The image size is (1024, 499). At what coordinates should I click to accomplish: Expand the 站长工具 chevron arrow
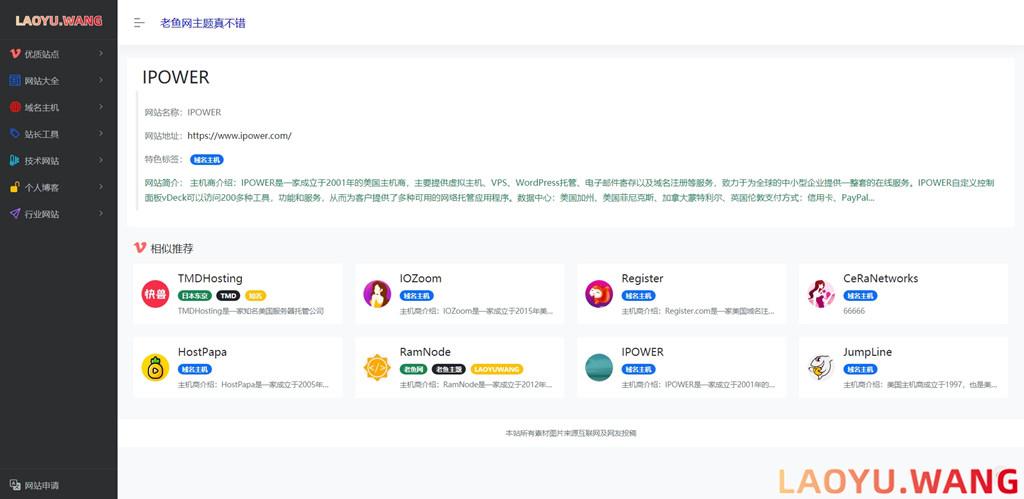pyautogui.click(x=101, y=133)
